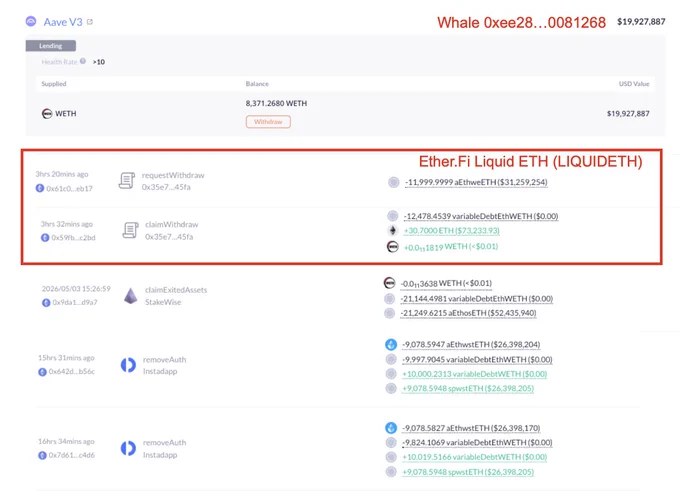680x502 pixels.
Task: Open transaction hash 0x7d61...c4d6
Action: (x=72, y=455)
